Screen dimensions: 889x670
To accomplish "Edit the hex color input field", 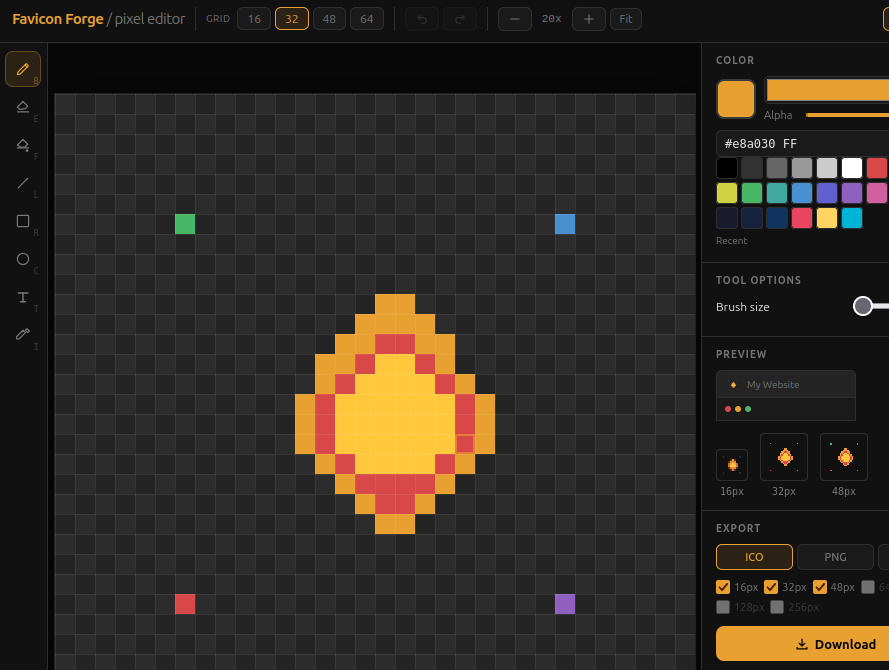I will (802, 144).
